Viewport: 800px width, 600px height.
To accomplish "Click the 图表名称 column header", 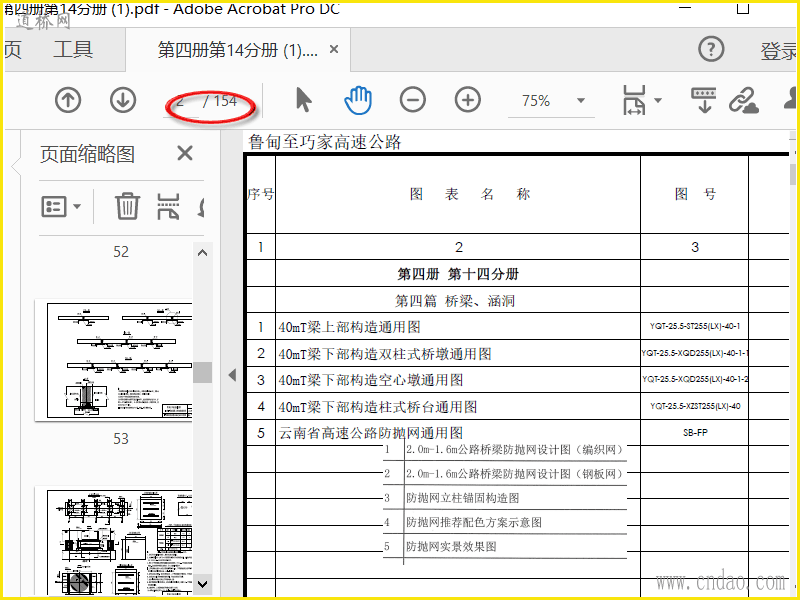I will [x=470, y=194].
